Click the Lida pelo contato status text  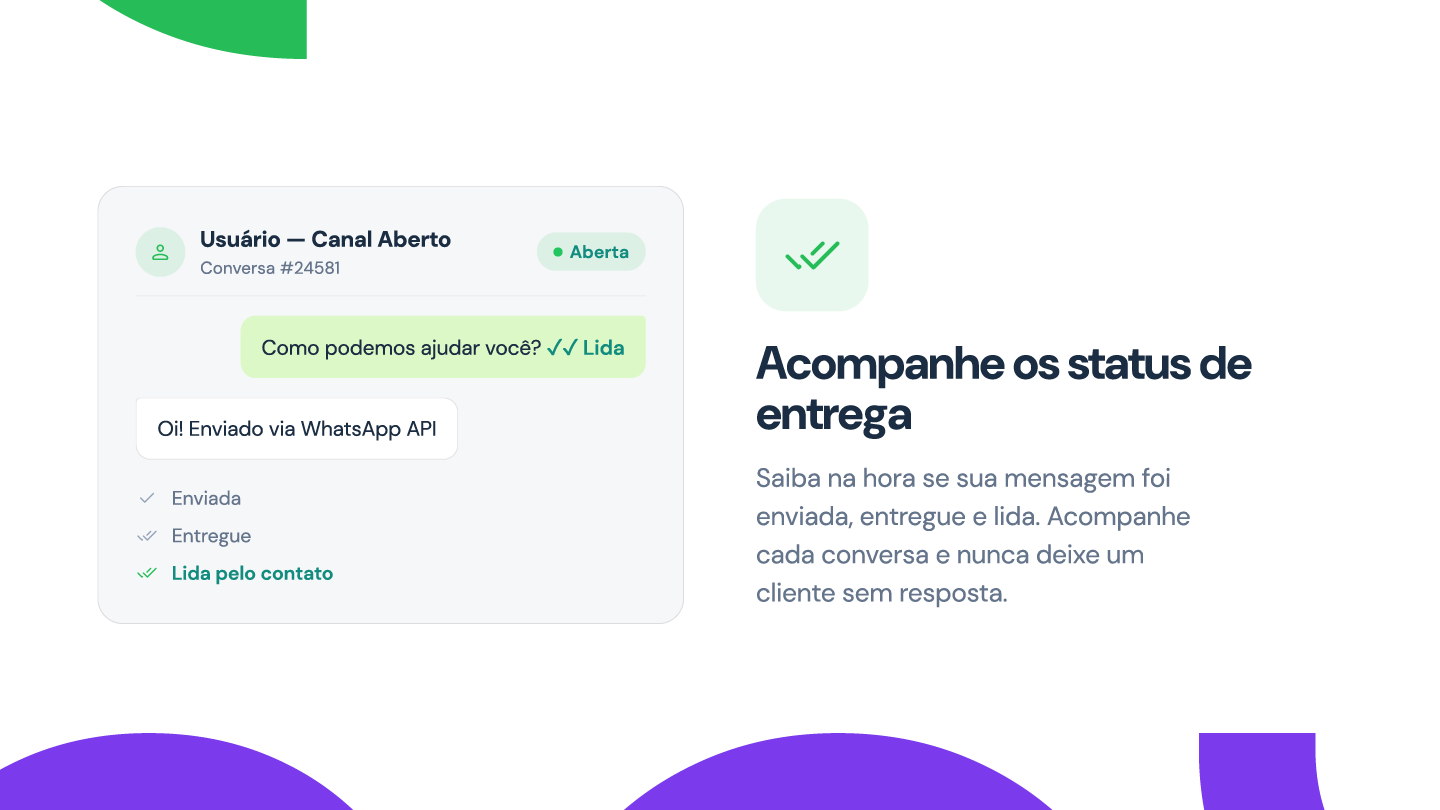252,574
